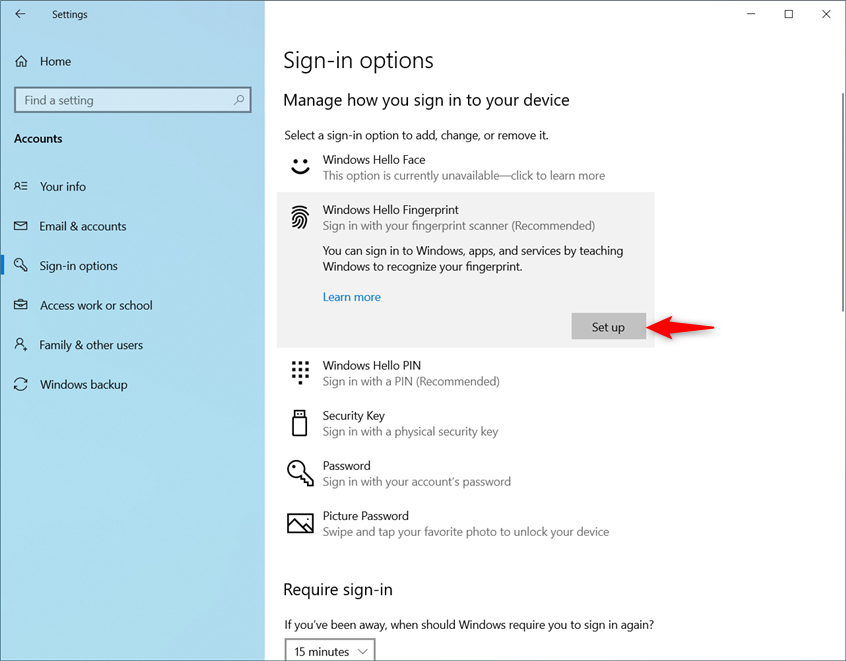The image size is (846, 661).
Task: Select Sign-in options in the sidebar
Action: (x=133, y=265)
